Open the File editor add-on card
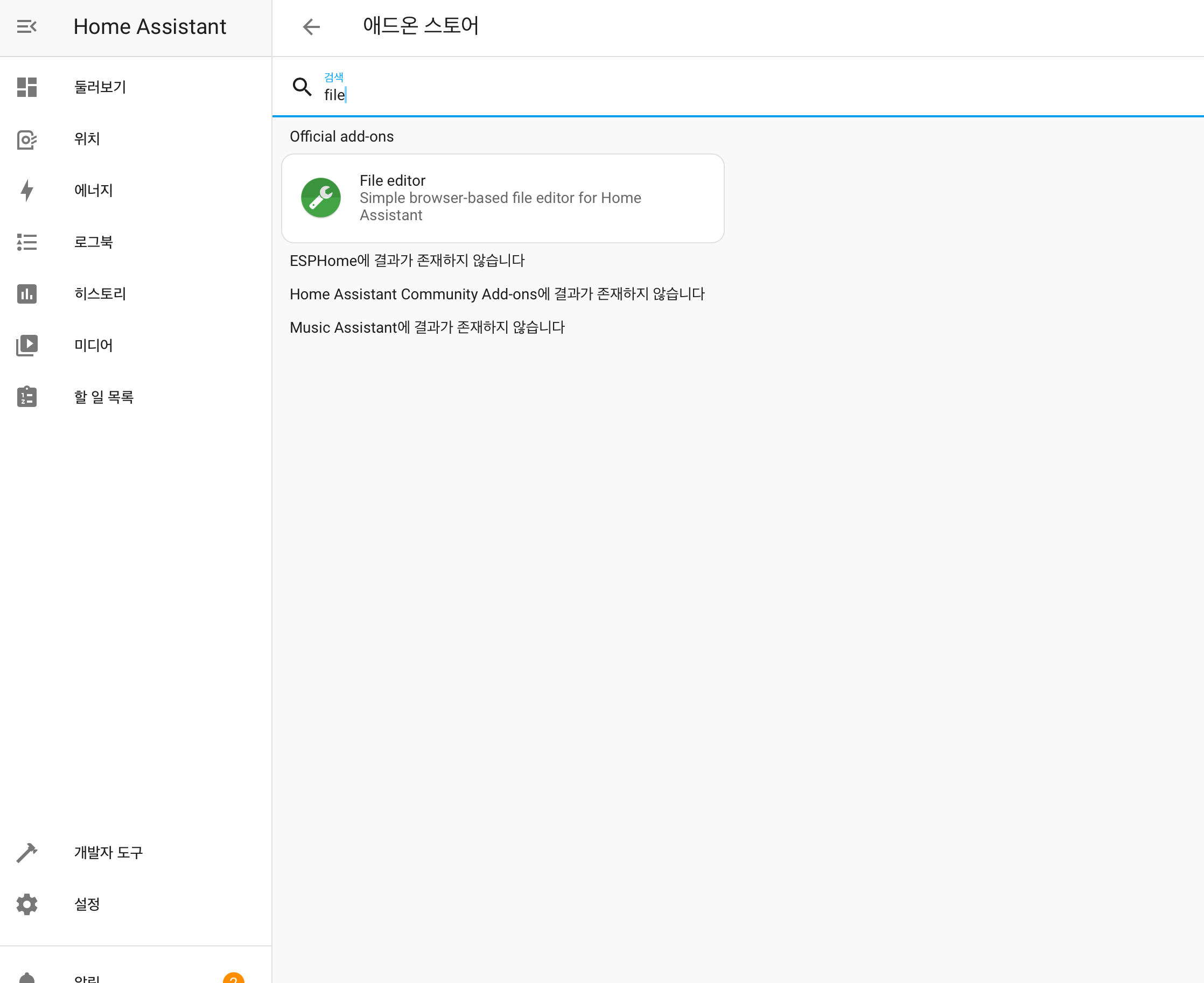 tap(503, 198)
